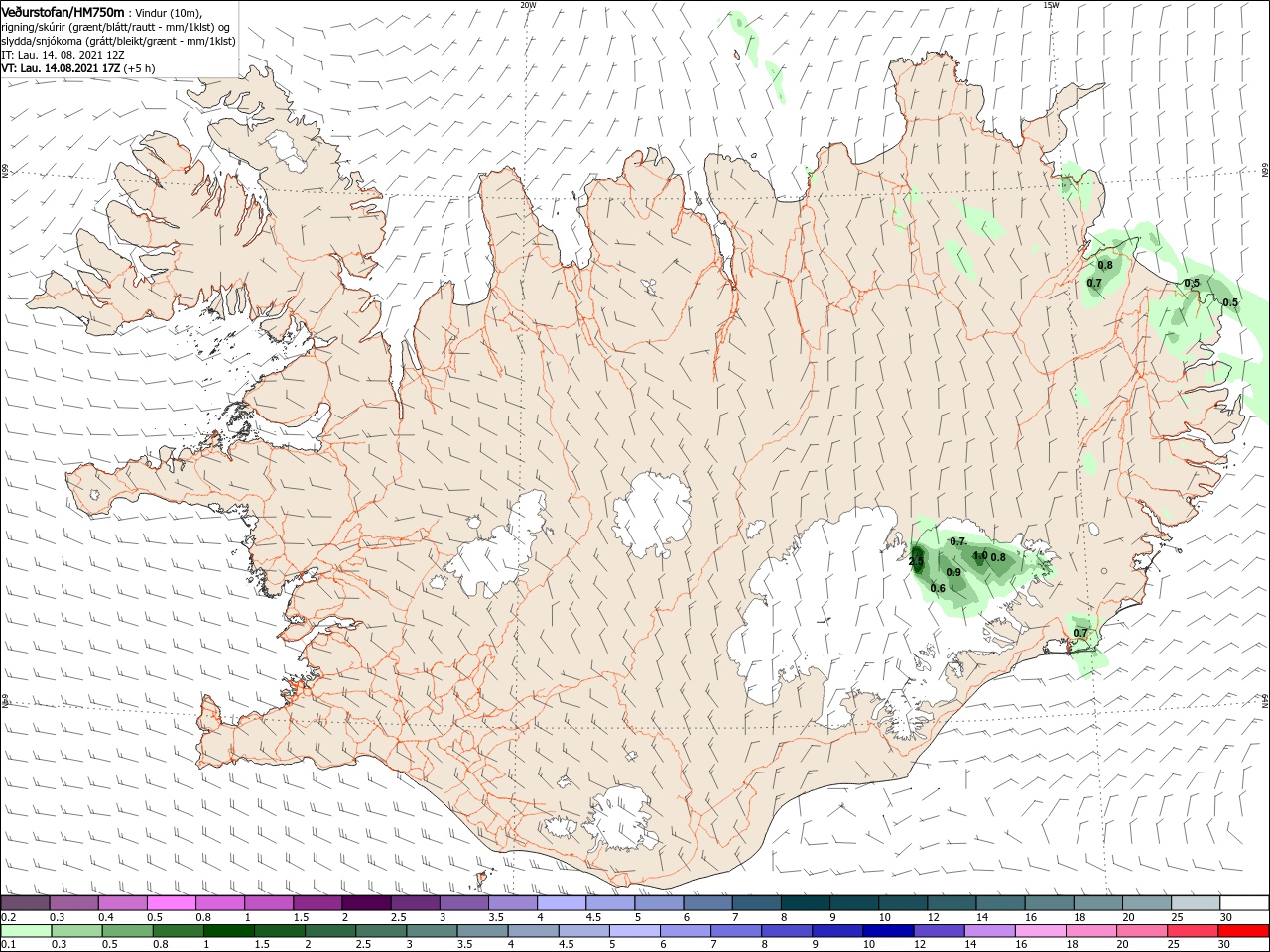Select the crimson 25–30 rain swatch

(x=1191, y=931)
